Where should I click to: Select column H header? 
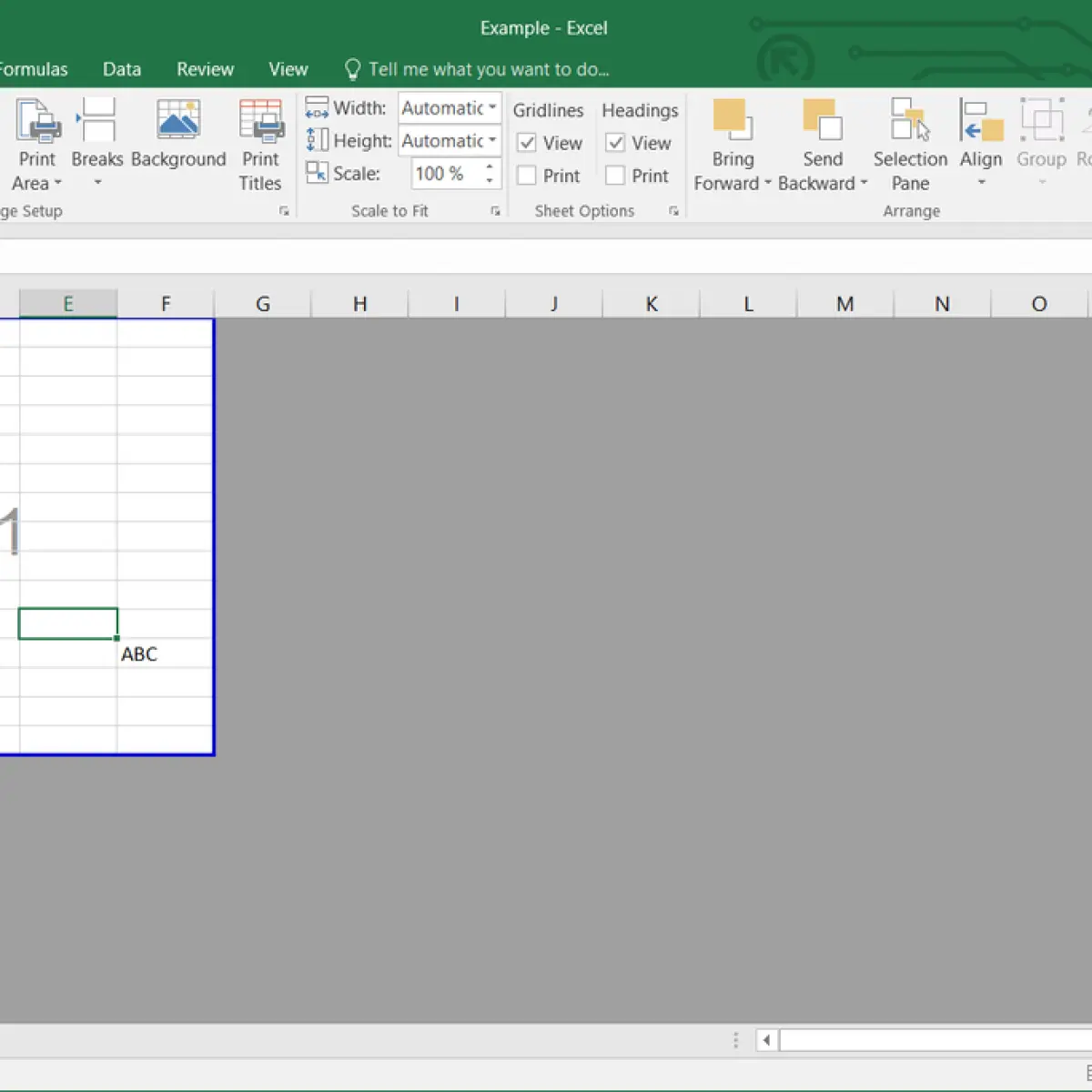[x=360, y=304]
